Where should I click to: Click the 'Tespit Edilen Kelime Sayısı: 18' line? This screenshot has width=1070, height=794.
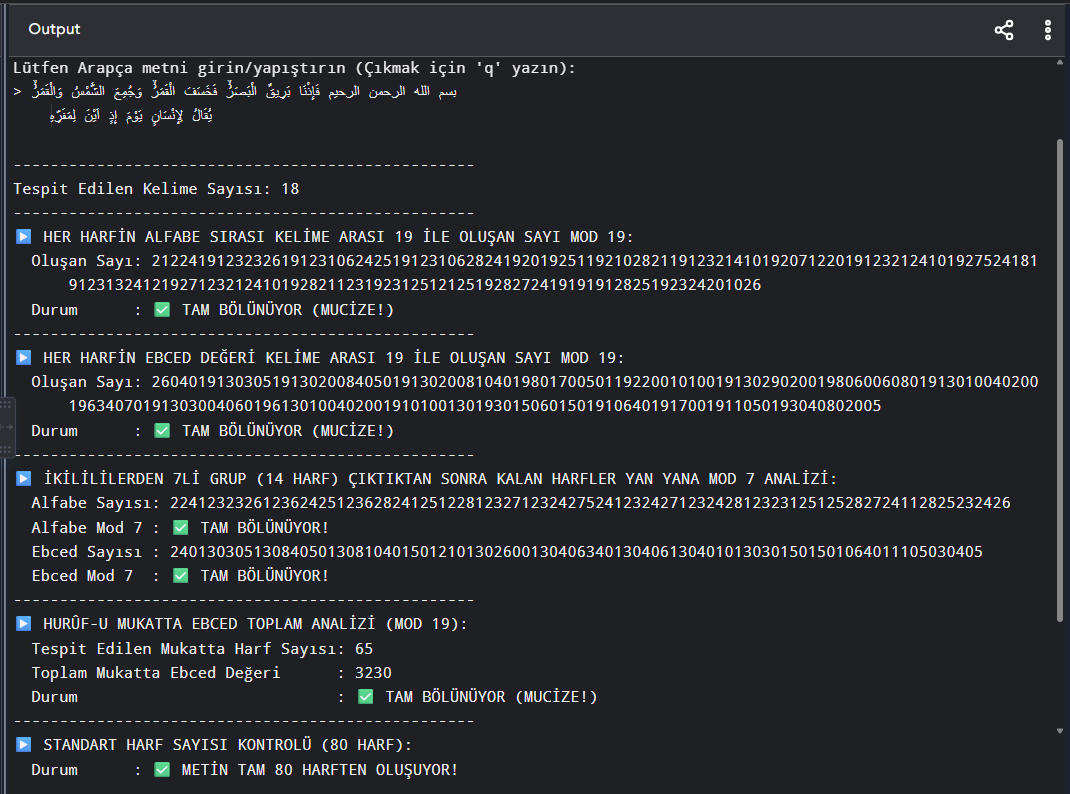coord(156,189)
